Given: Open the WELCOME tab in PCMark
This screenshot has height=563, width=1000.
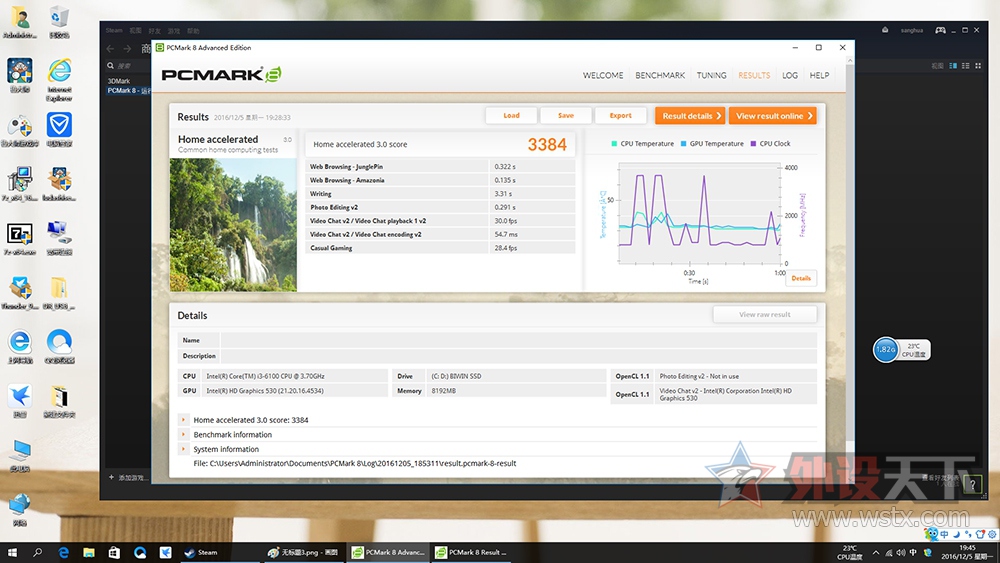Looking at the screenshot, I should (x=603, y=75).
